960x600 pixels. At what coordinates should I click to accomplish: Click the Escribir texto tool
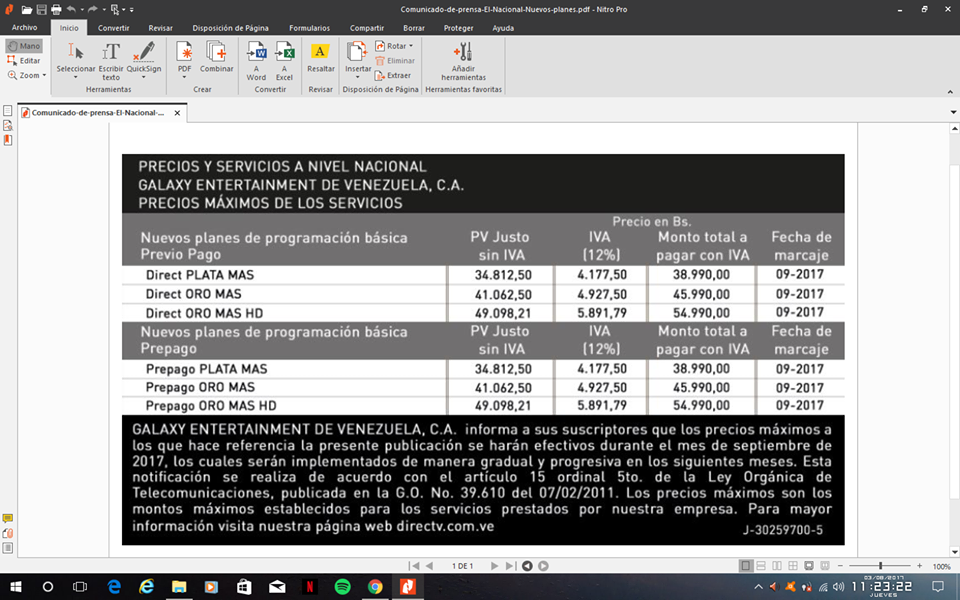coord(111,58)
